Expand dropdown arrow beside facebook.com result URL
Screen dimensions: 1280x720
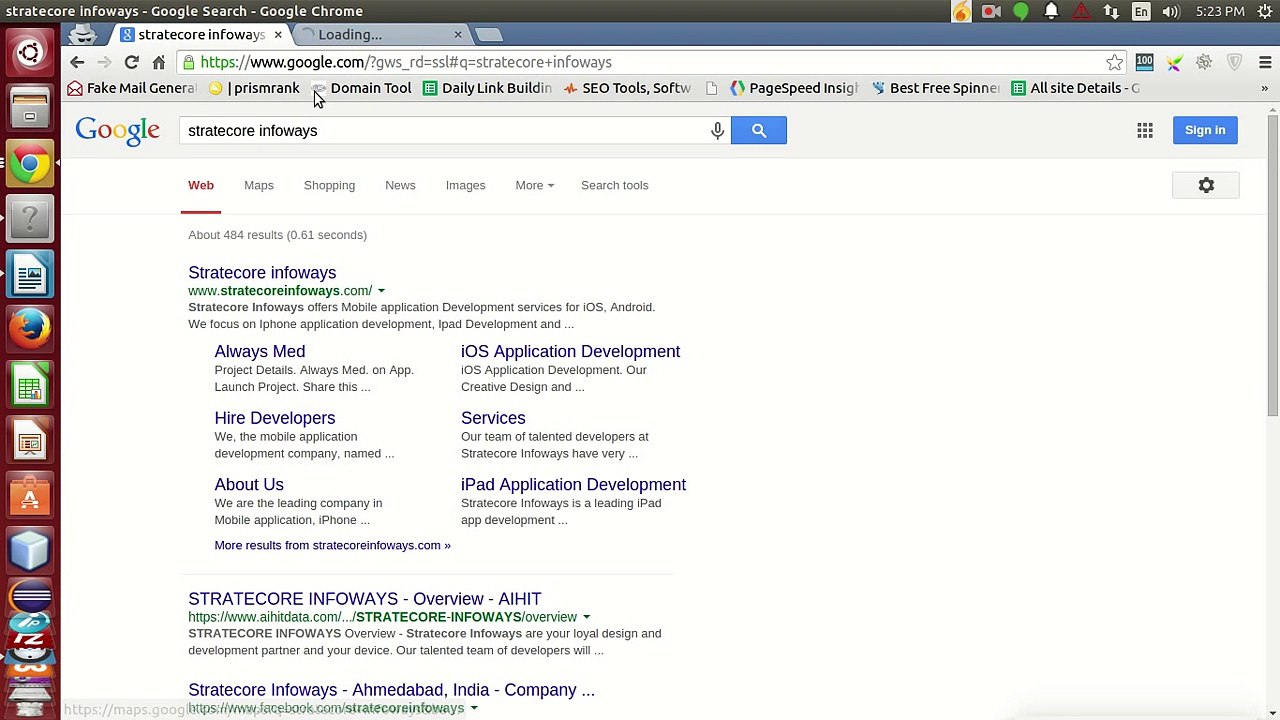474,708
